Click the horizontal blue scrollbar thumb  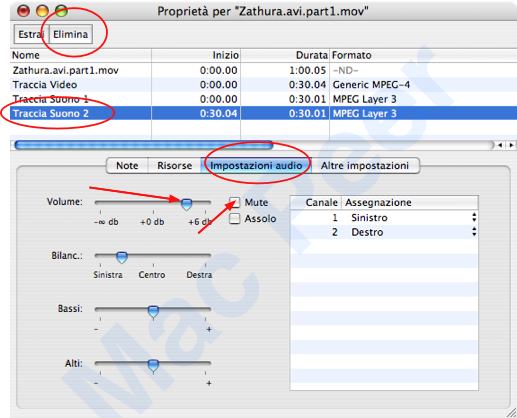(144, 145)
